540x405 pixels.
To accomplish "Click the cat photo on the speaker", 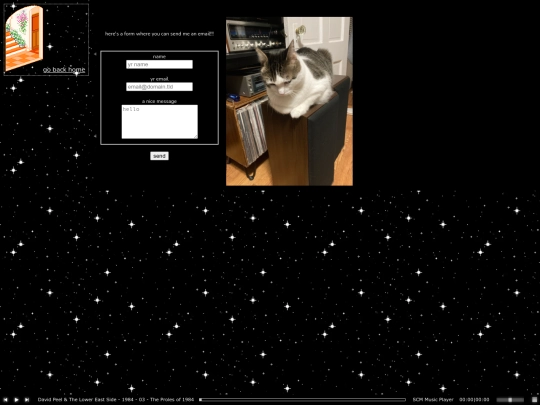I will click(289, 101).
